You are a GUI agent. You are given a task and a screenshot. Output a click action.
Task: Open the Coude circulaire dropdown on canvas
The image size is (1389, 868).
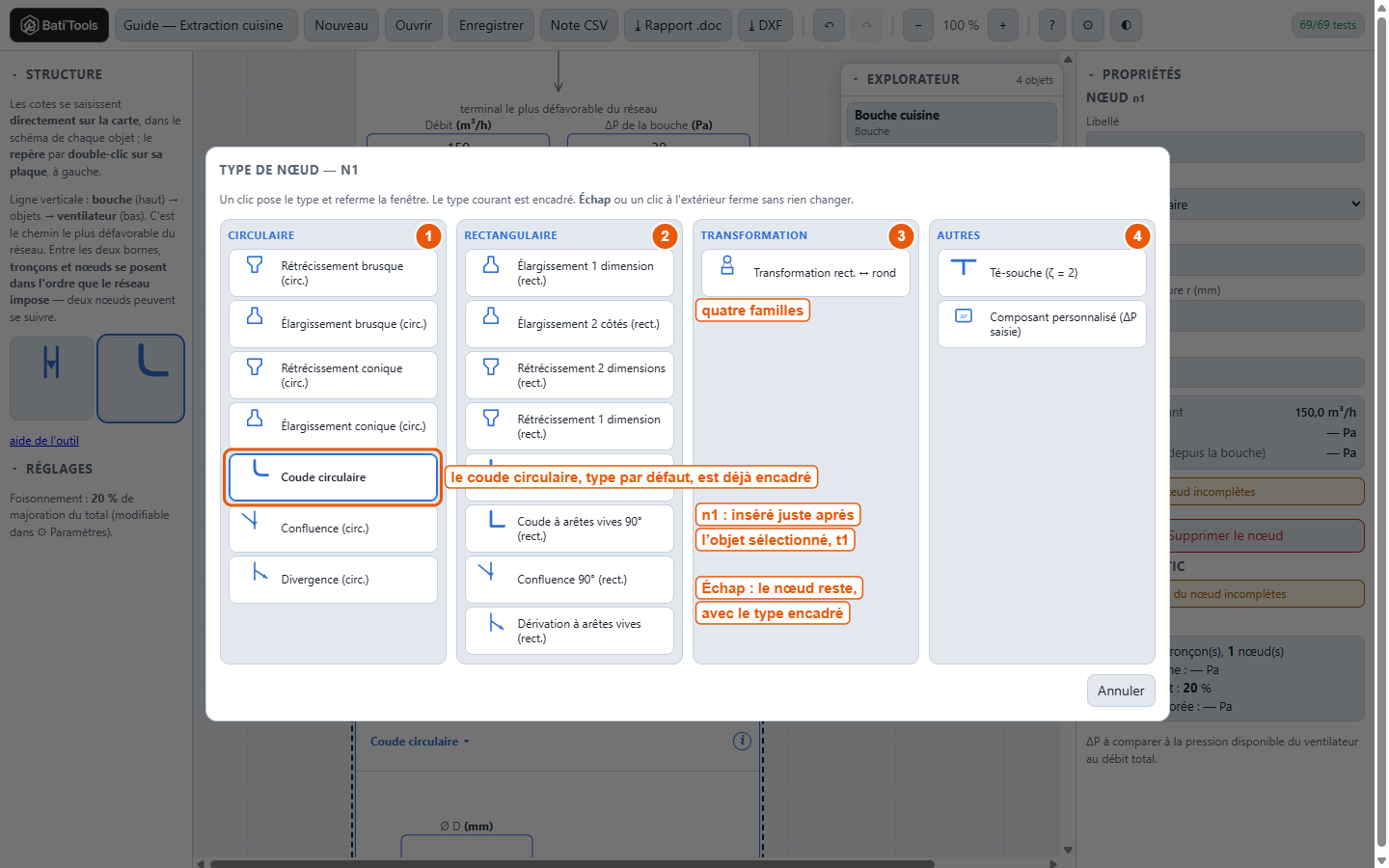tap(420, 742)
